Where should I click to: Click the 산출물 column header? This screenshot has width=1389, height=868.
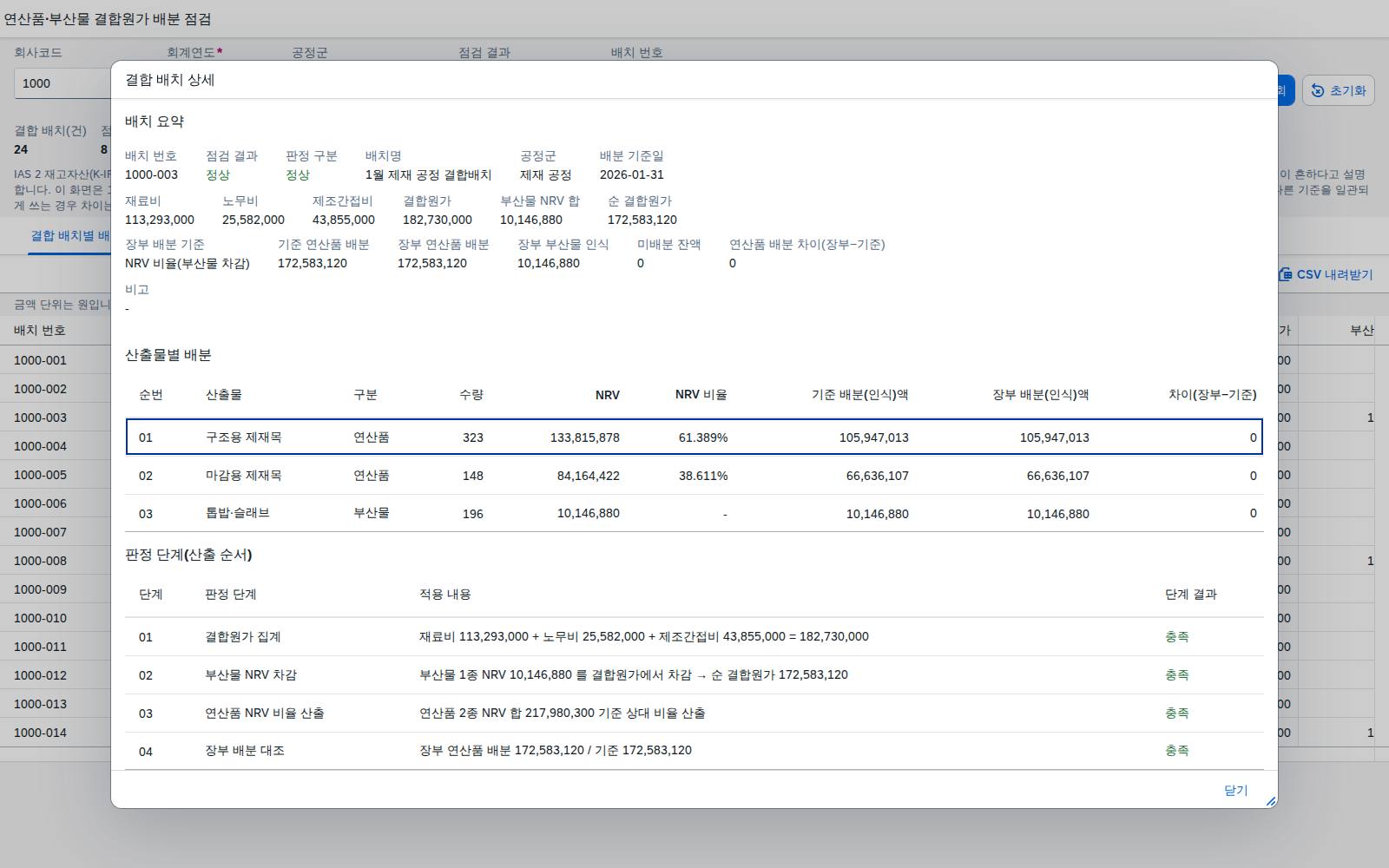tap(223, 395)
